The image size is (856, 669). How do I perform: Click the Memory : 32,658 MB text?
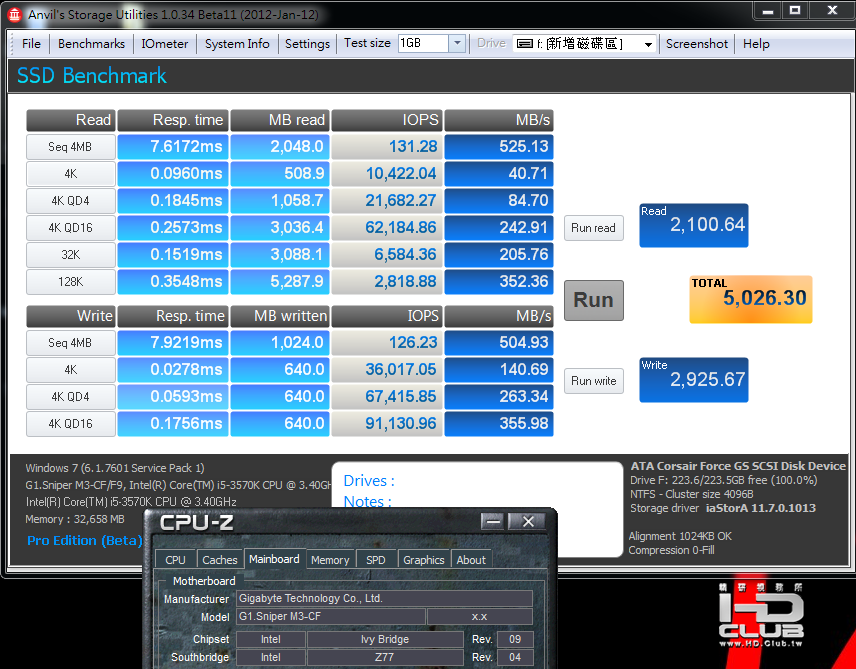(x=75, y=519)
